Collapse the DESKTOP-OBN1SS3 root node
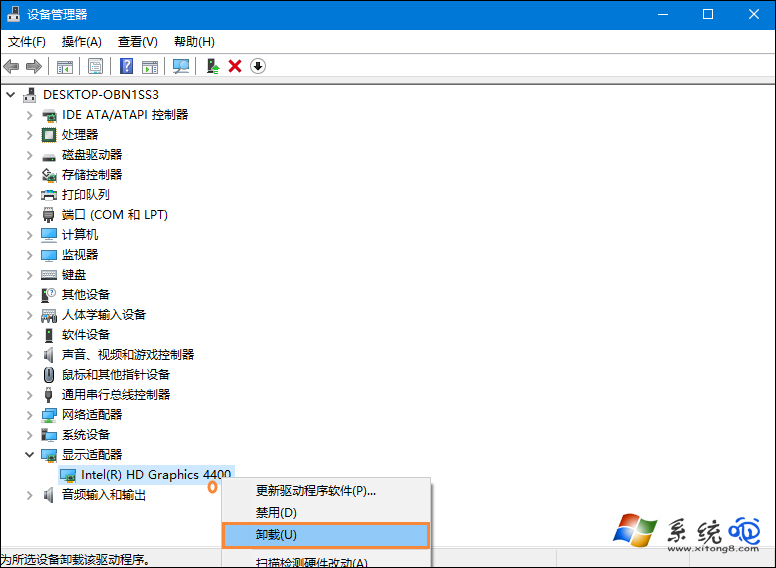The height and width of the screenshot is (568, 776). click(x=11, y=95)
